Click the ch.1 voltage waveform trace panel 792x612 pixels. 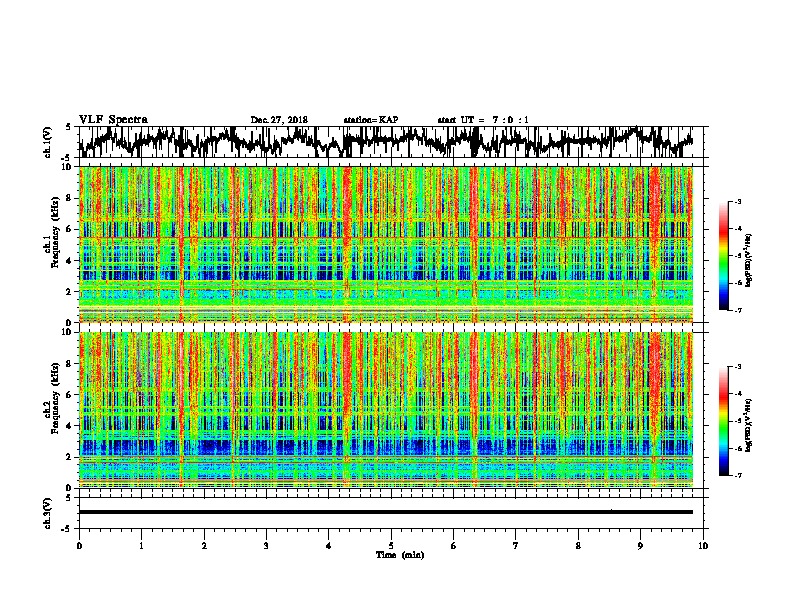pyautogui.click(x=391, y=142)
